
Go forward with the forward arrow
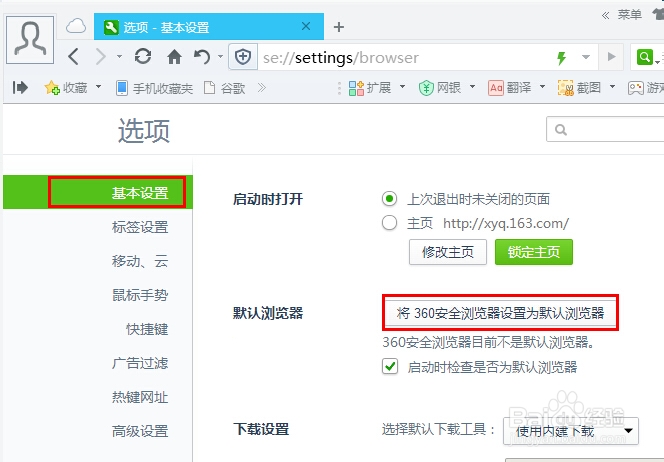click(x=100, y=56)
